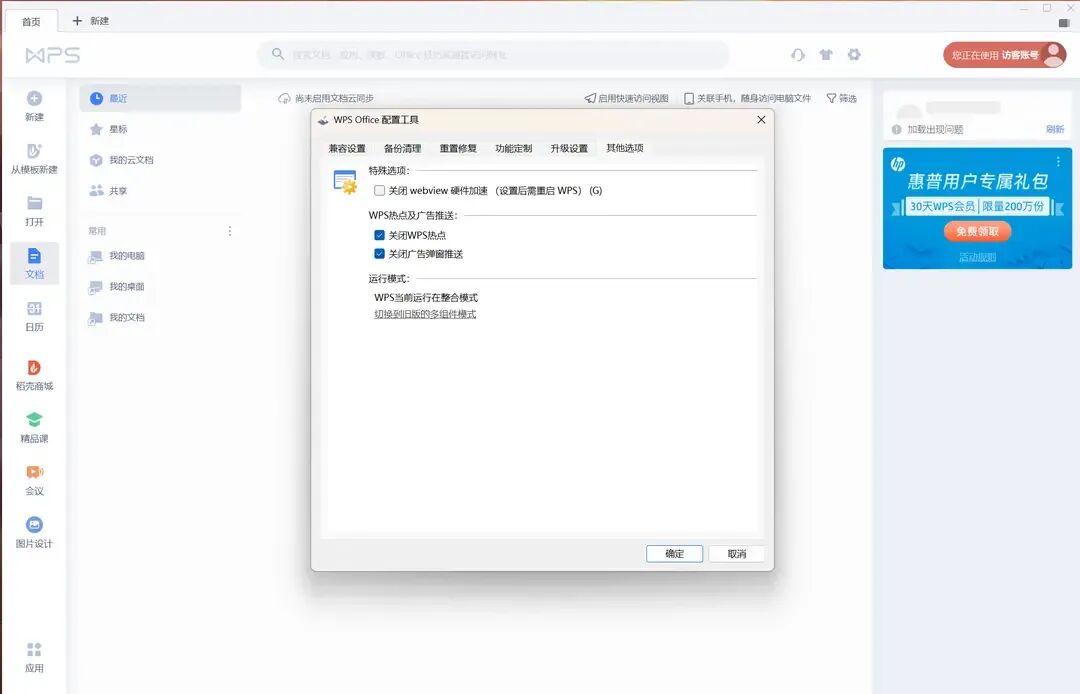Click the WPS logo
The image size is (1080, 694).
pos(52,55)
